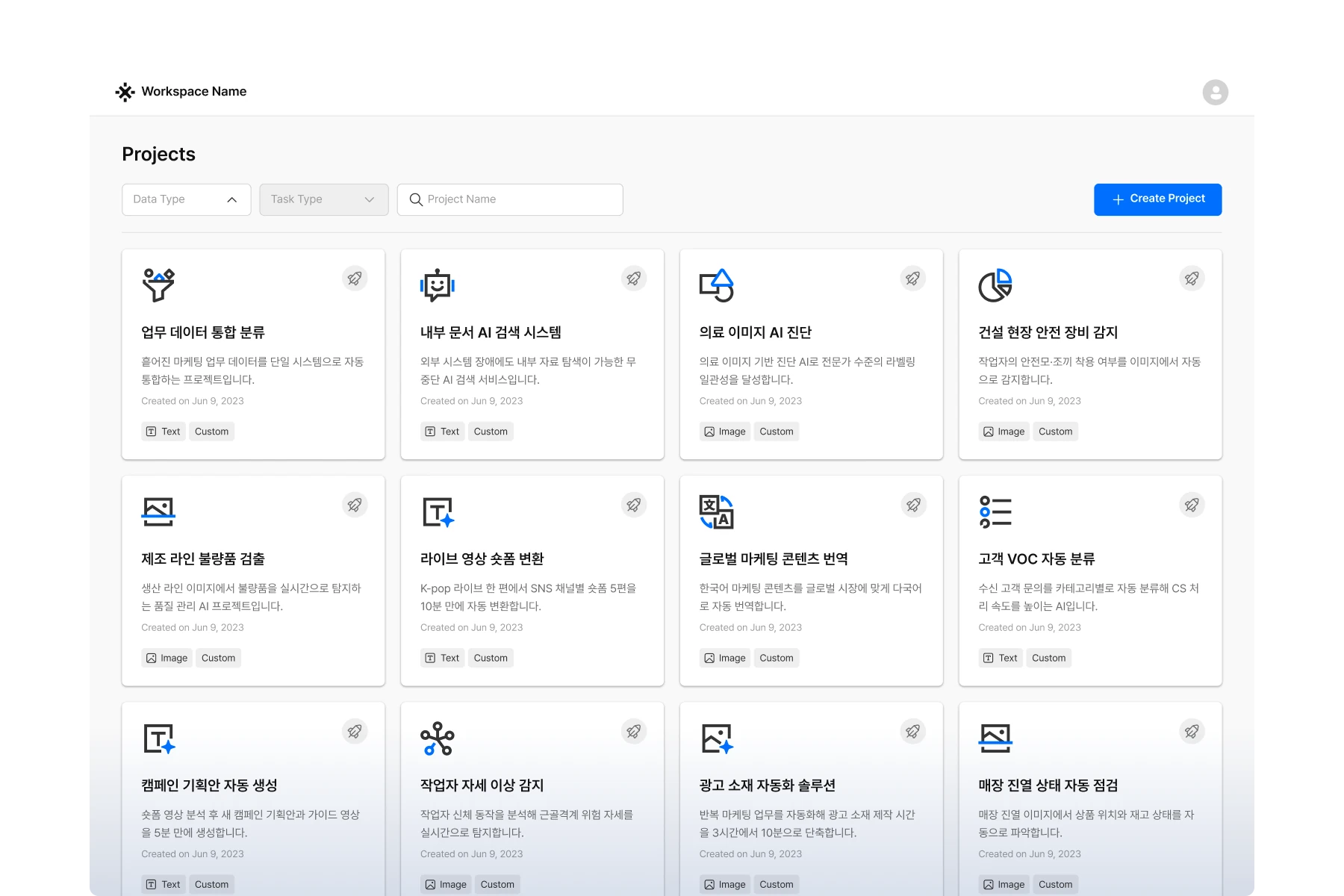Click the Projects page heading
This screenshot has width=1344, height=896.
[x=158, y=154]
